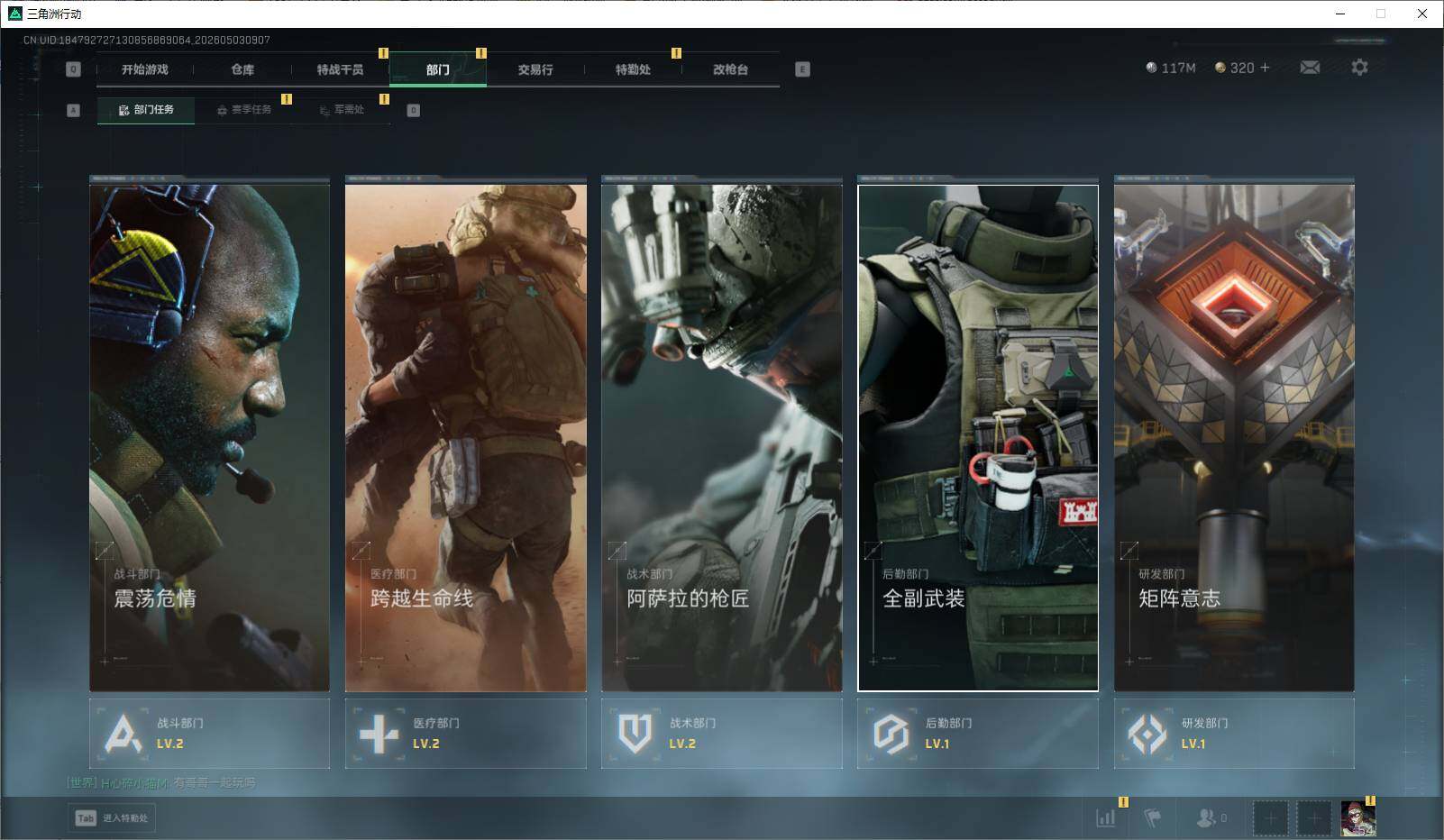Open the 跨越生命线 medical mission card
Screen dimensions: 1444x840
[466, 438]
